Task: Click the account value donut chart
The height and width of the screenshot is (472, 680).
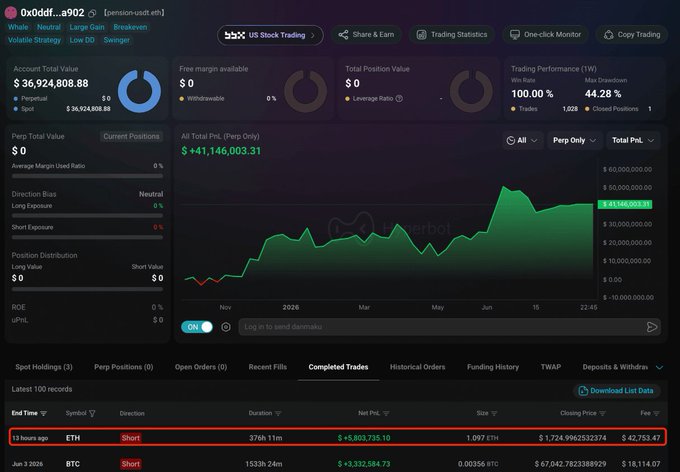Action: pos(139,92)
